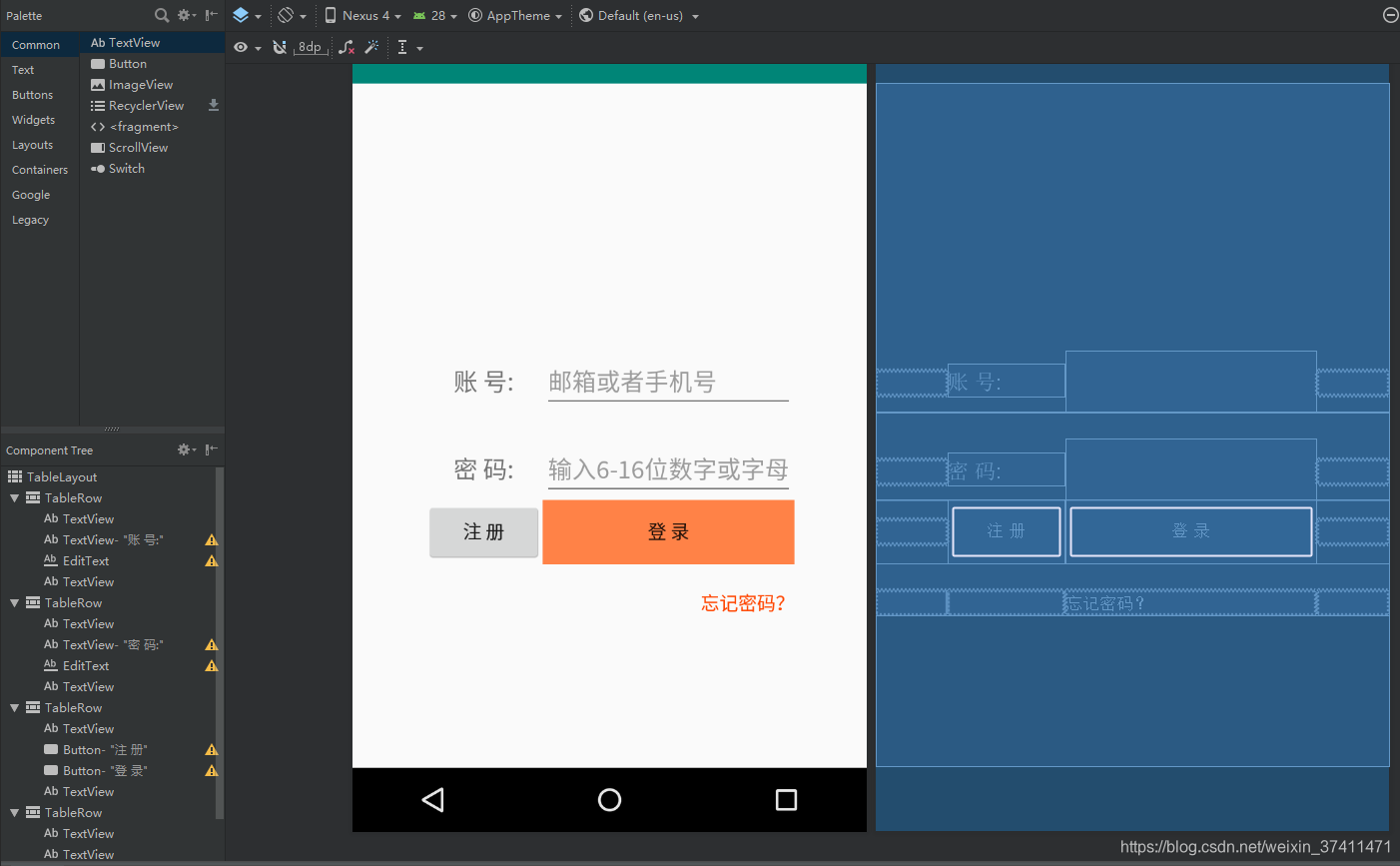1400x866 pixels.
Task: Click the orange 登 录 button in preview
Action: tap(668, 532)
